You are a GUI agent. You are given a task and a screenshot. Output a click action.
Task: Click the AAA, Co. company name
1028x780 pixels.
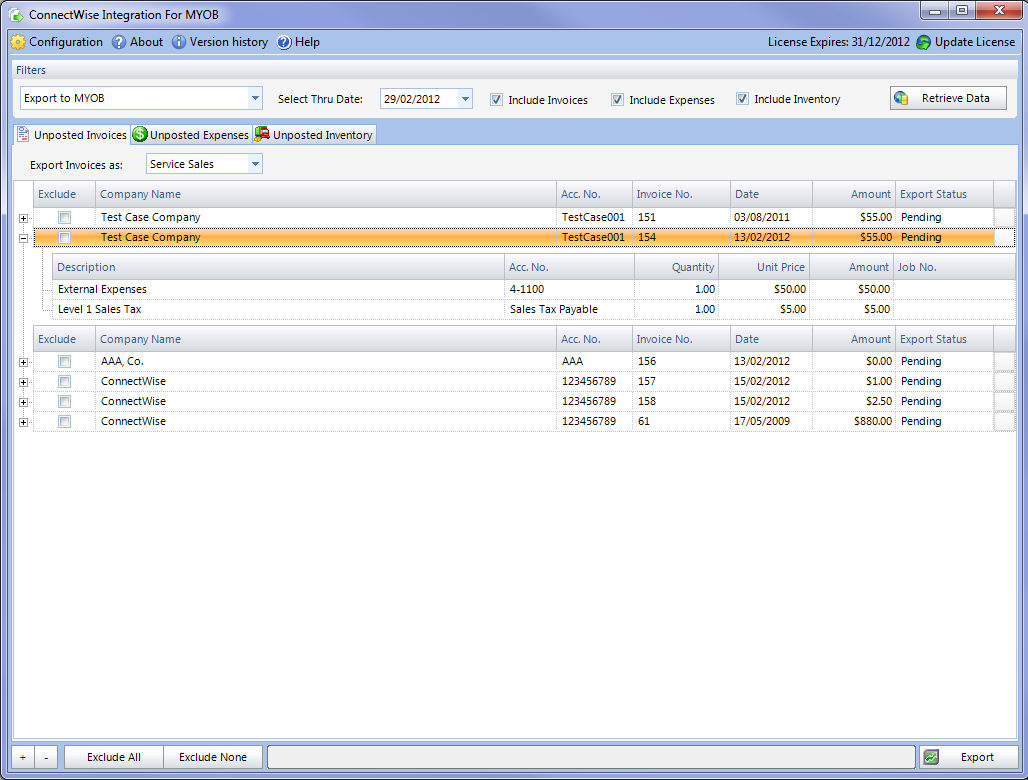coord(122,361)
